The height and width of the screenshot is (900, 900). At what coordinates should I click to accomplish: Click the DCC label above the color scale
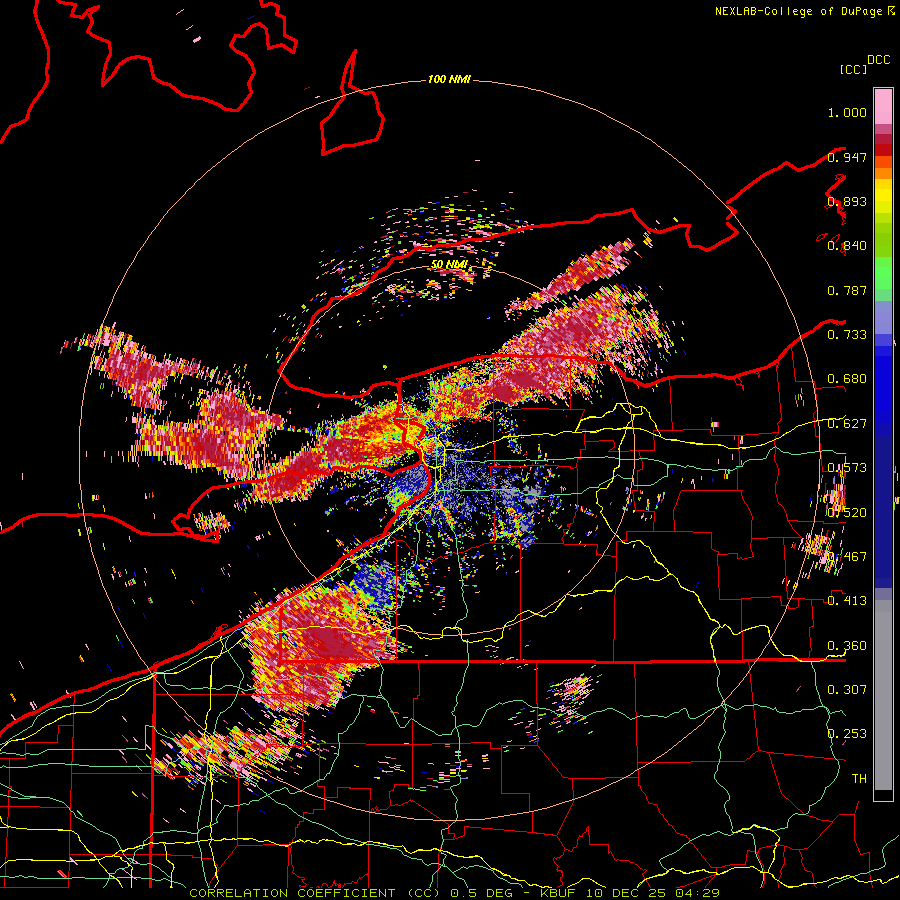pos(879,60)
